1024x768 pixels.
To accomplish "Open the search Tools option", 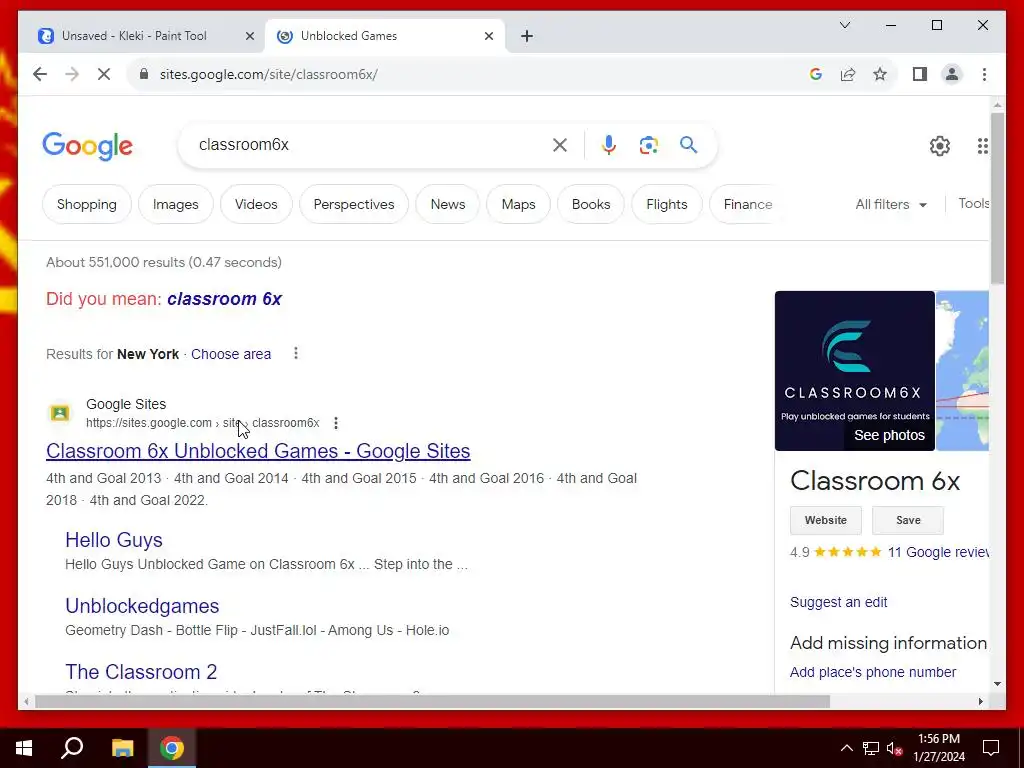I will click(x=973, y=204).
